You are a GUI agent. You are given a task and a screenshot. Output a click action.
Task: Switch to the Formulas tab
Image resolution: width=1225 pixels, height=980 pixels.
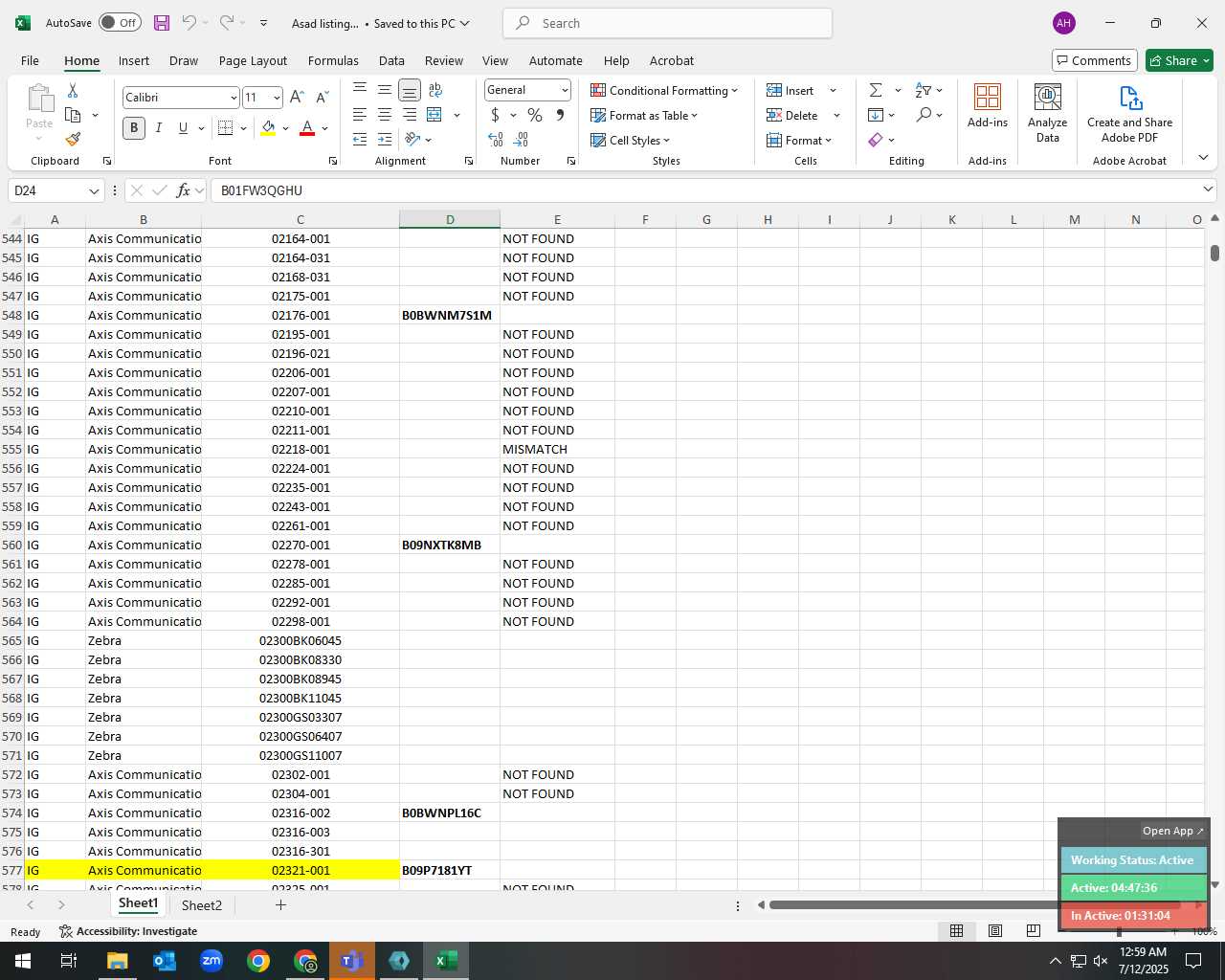(x=333, y=60)
